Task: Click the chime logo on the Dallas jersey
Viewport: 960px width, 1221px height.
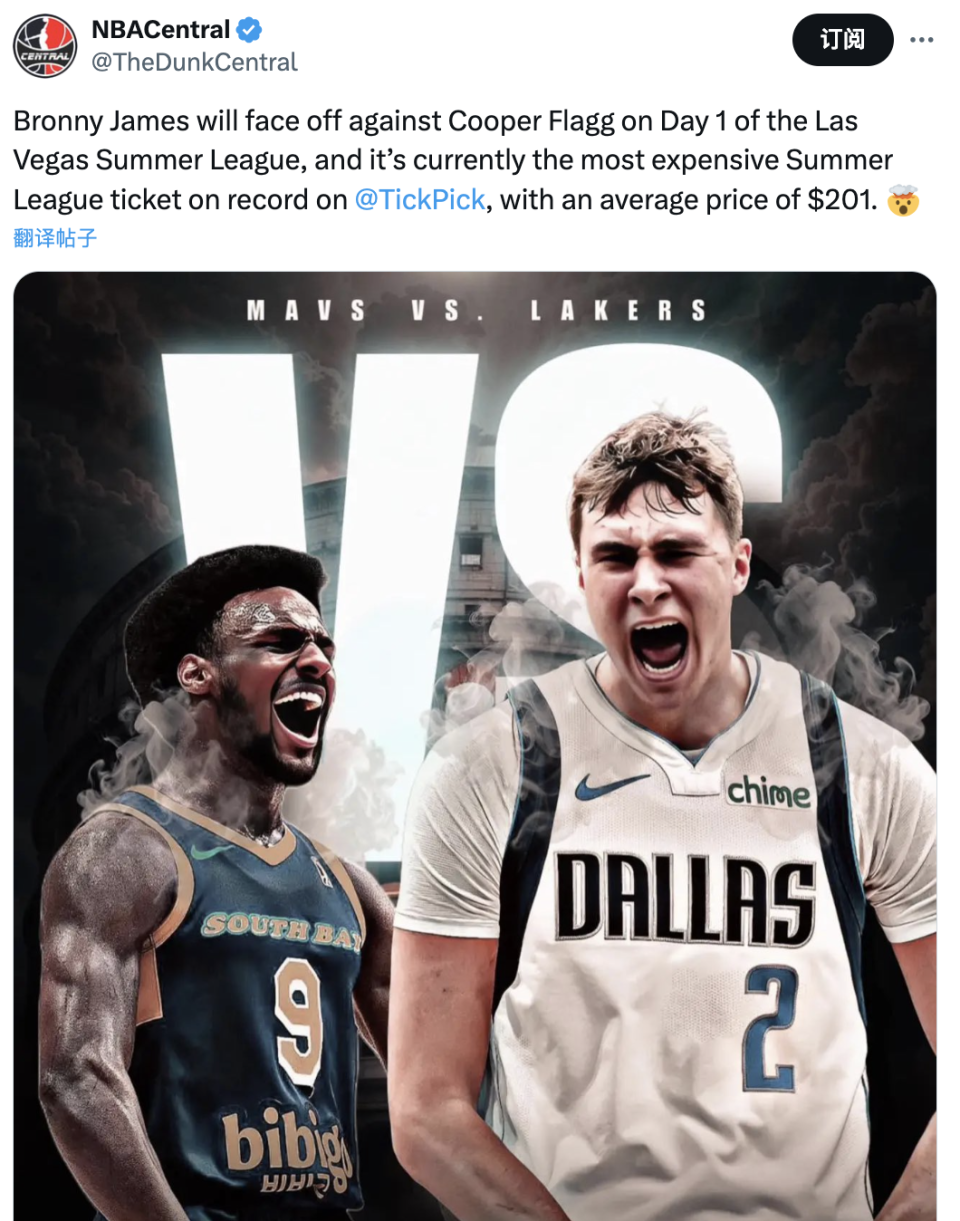Action: (768, 792)
